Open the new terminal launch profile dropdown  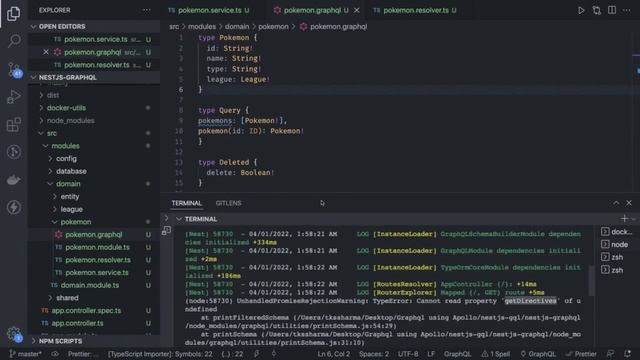[x=633, y=219]
